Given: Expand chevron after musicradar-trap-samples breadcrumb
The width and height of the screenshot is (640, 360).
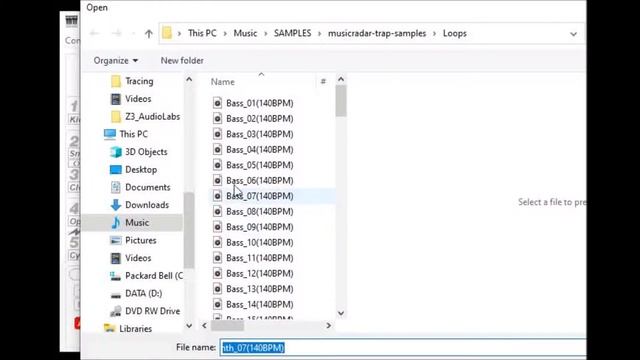Looking at the screenshot, I should click(435, 33).
